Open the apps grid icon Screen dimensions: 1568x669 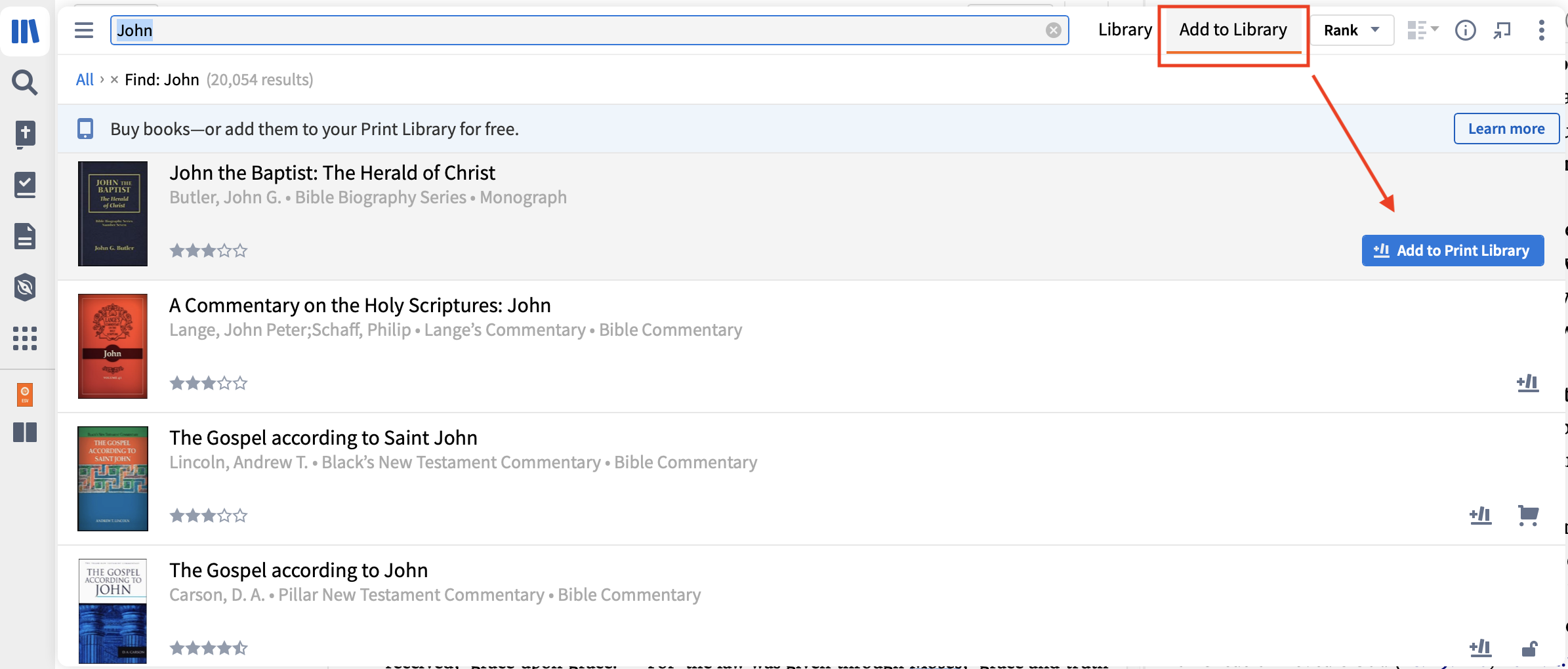point(25,338)
